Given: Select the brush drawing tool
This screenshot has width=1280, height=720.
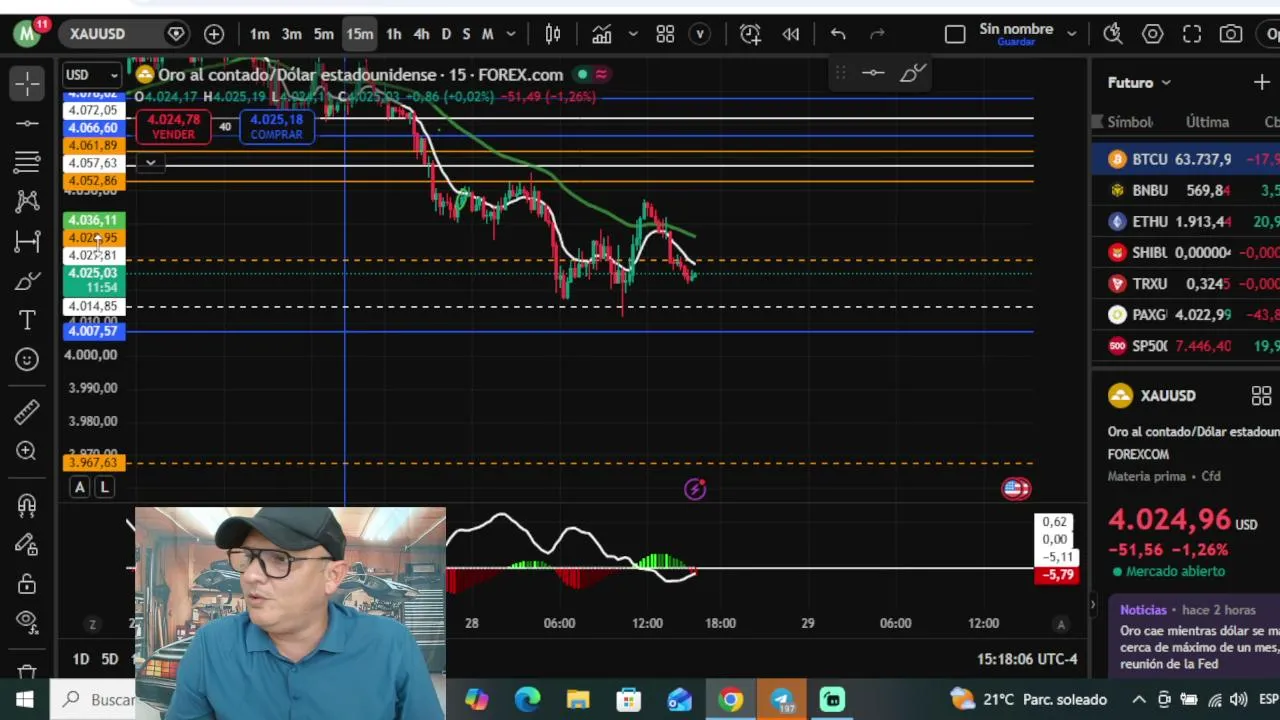Looking at the screenshot, I should [27, 281].
